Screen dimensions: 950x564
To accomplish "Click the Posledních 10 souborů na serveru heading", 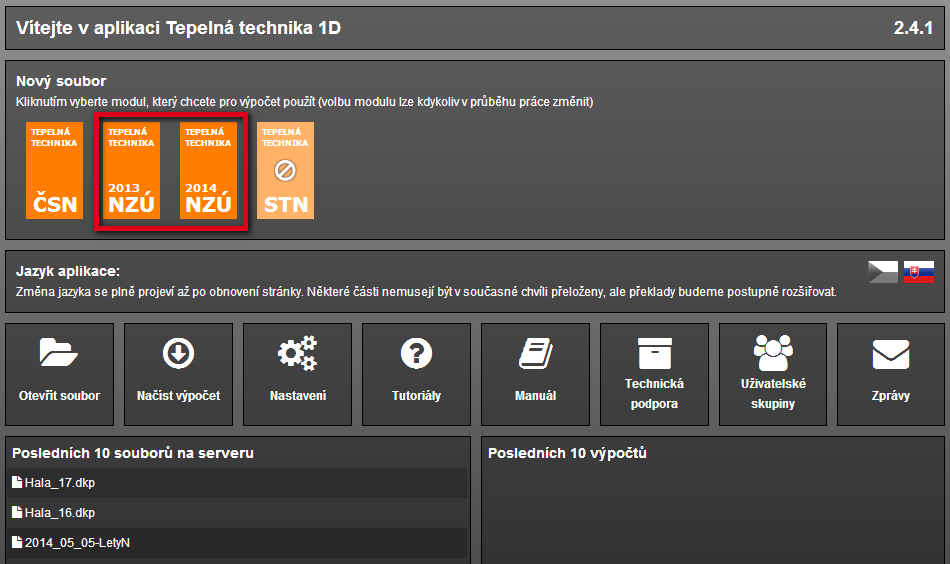I will (133, 453).
